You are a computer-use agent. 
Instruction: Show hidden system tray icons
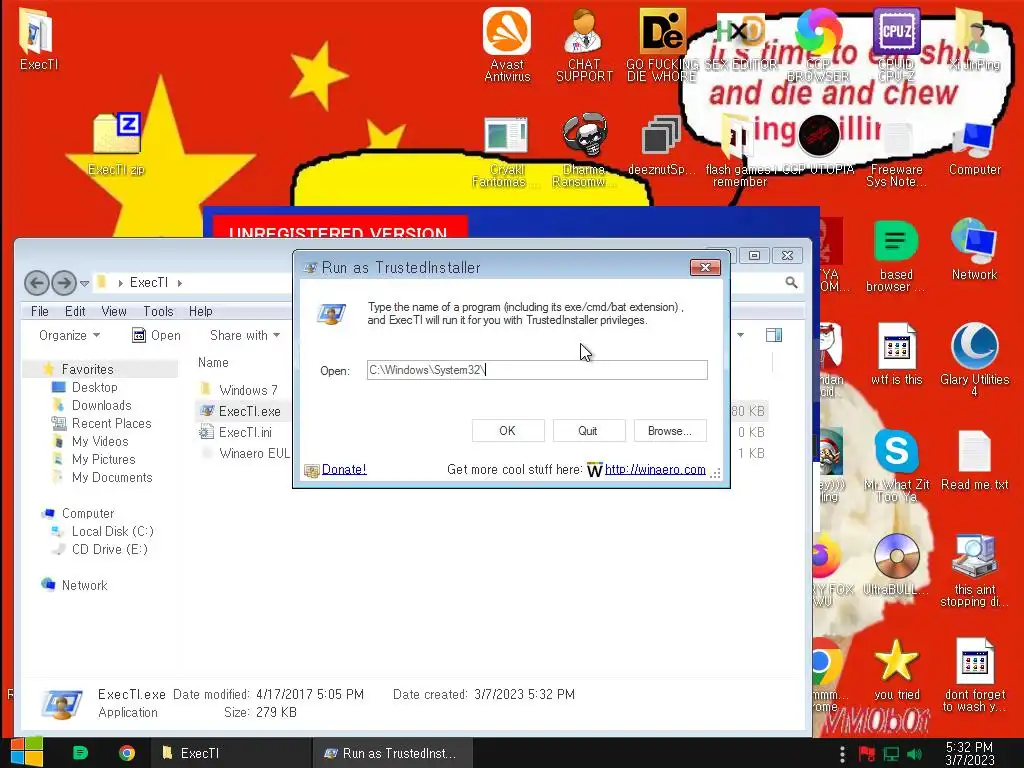click(x=842, y=754)
